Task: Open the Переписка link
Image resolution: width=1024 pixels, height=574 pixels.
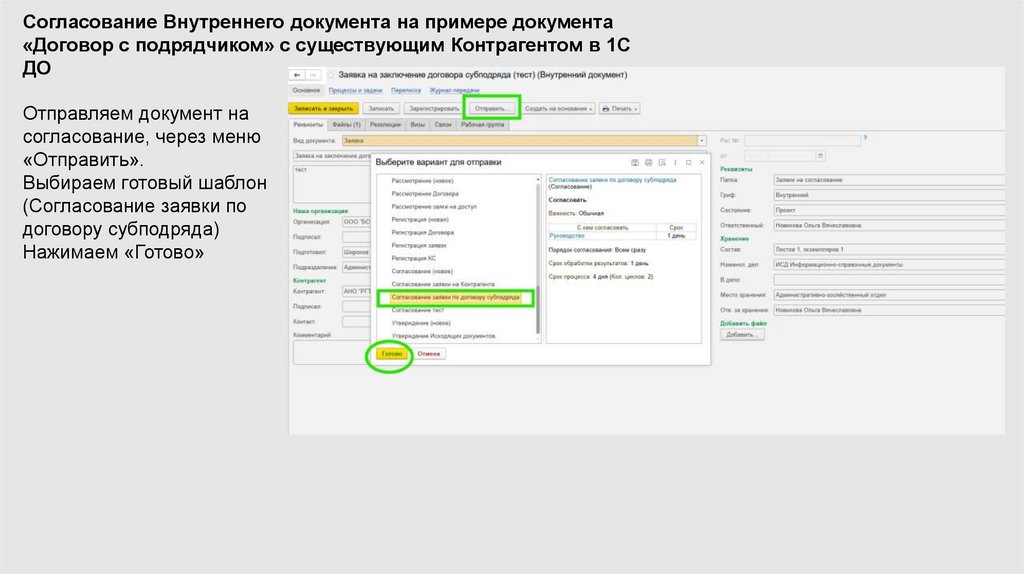Action: click(x=406, y=90)
